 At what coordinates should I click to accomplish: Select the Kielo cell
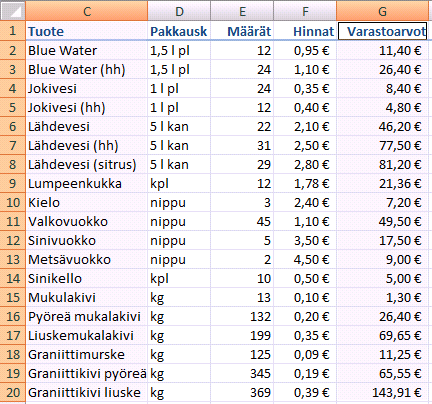[87, 202]
